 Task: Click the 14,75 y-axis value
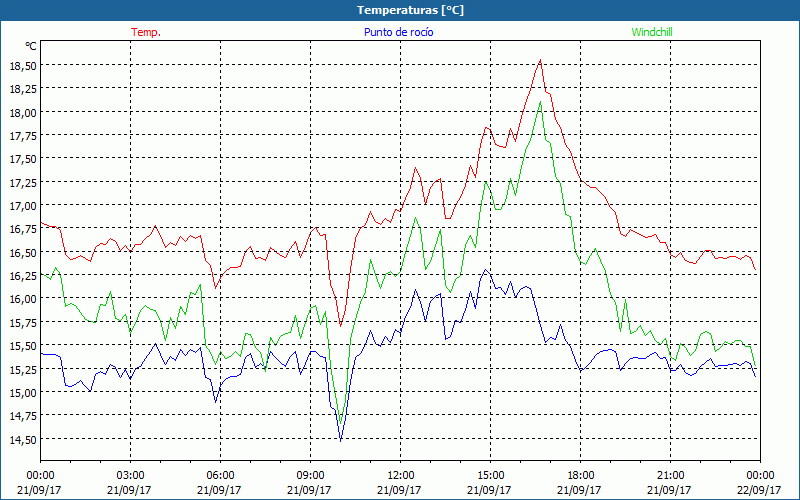coord(23,416)
